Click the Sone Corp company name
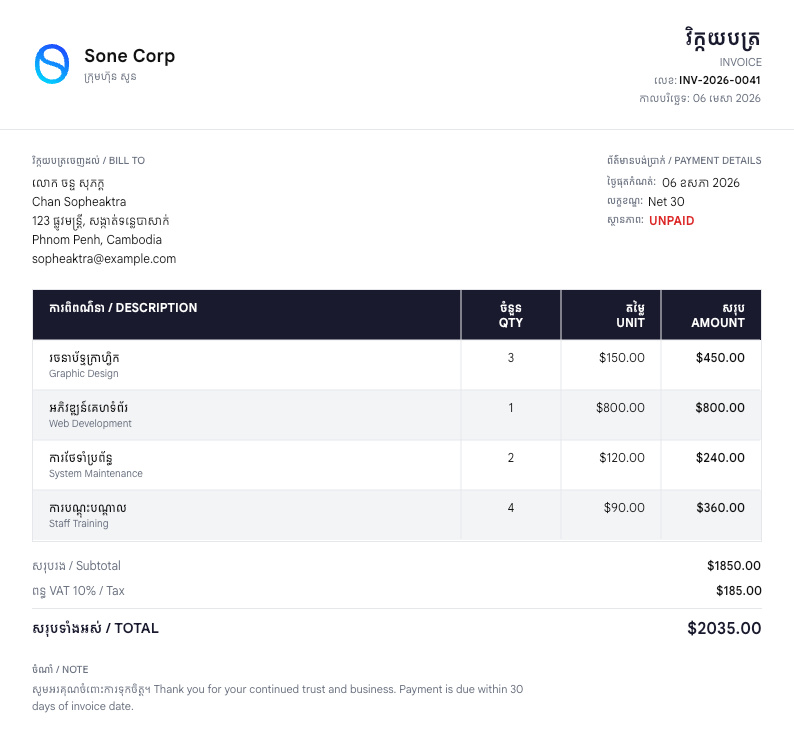The height and width of the screenshot is (746, 794). (129, 56)
